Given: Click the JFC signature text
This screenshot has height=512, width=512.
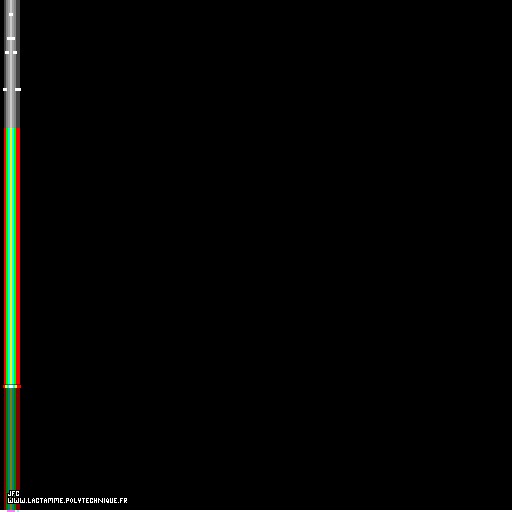Looking at the screenshot, I should tap(13, 494).
